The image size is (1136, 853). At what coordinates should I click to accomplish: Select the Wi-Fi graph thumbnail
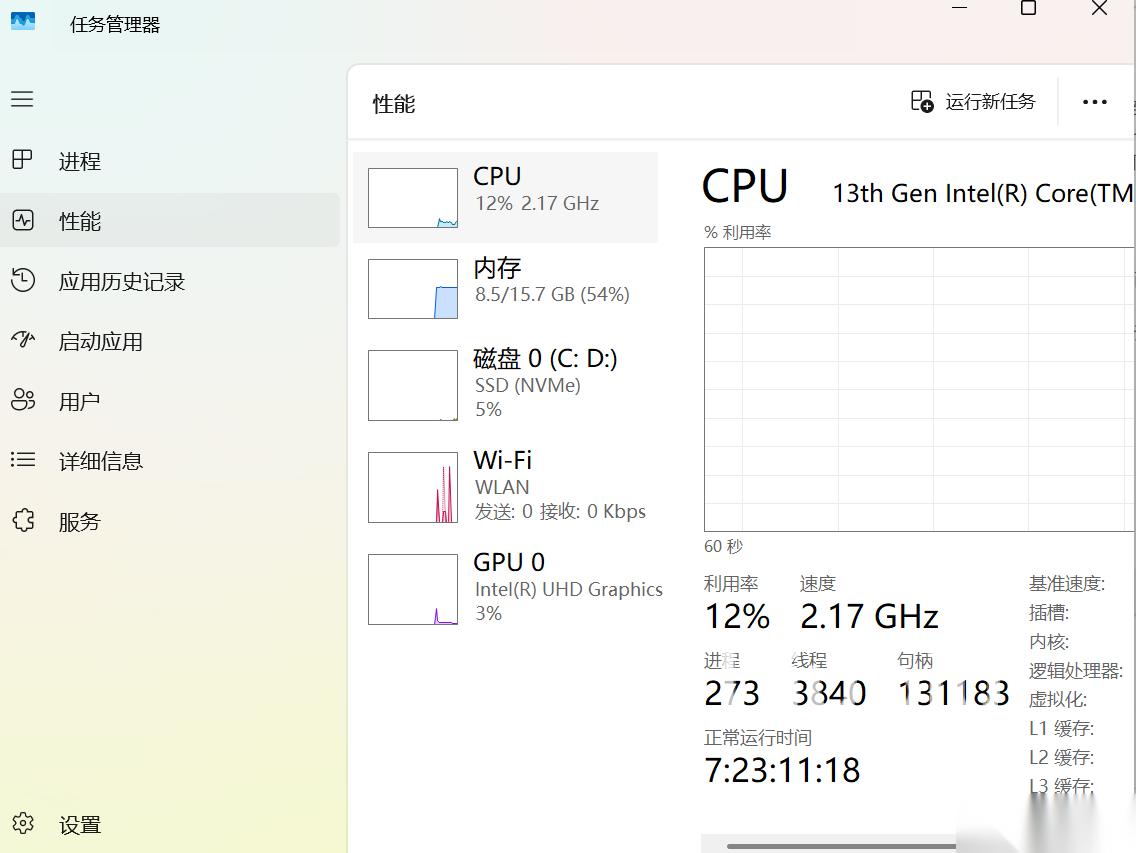[413, 487]
